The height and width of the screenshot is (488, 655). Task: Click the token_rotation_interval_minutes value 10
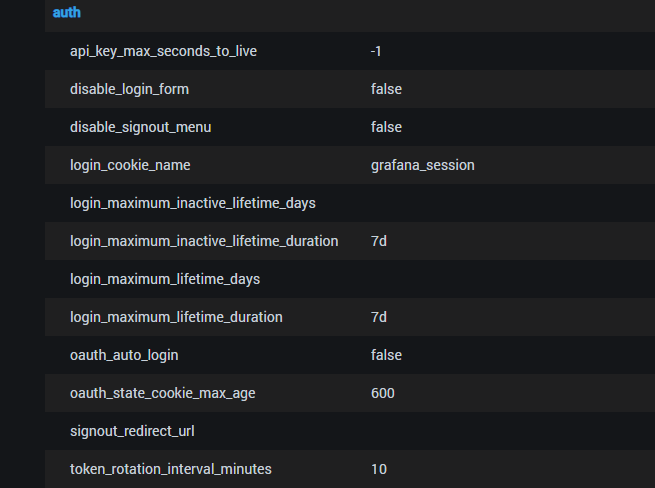click(x=379, y=469)
